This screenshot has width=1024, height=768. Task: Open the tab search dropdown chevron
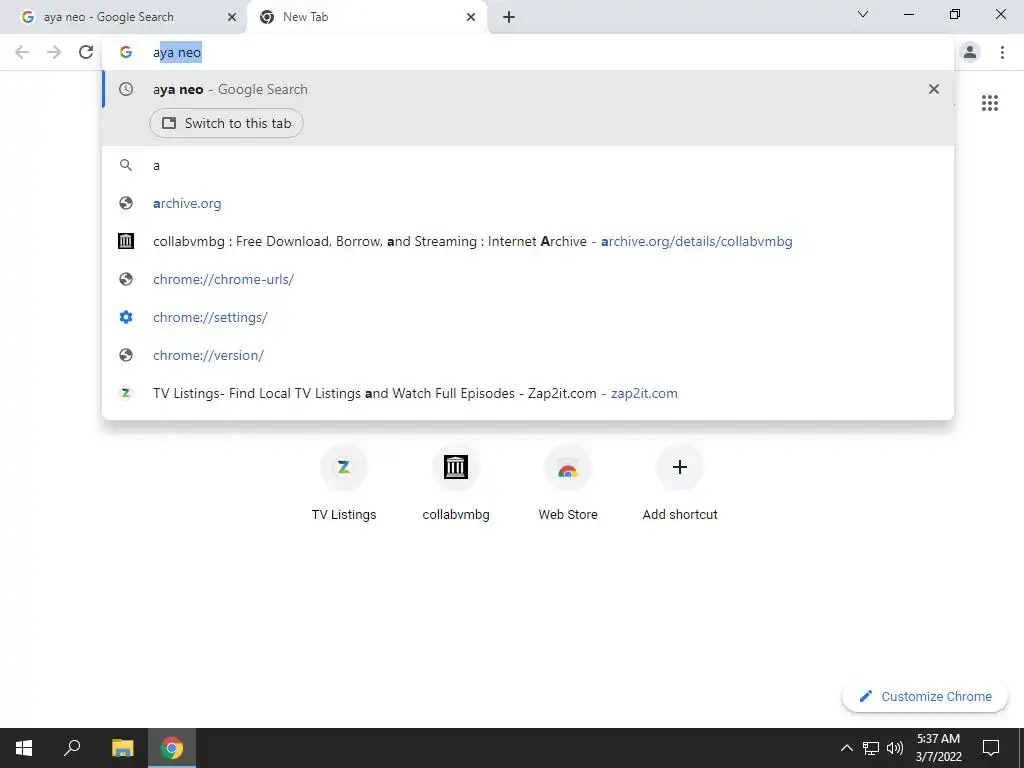pos(863,14)
